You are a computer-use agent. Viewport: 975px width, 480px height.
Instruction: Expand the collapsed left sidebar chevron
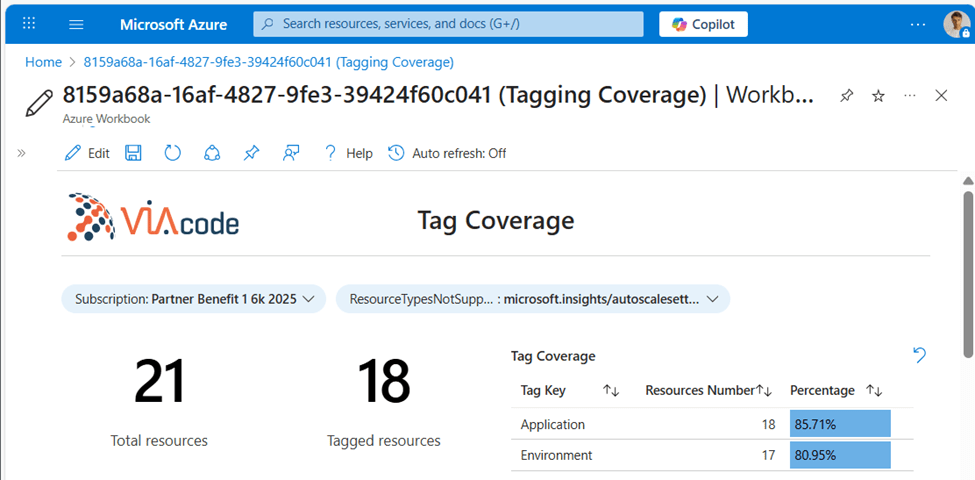coord(21,153)
